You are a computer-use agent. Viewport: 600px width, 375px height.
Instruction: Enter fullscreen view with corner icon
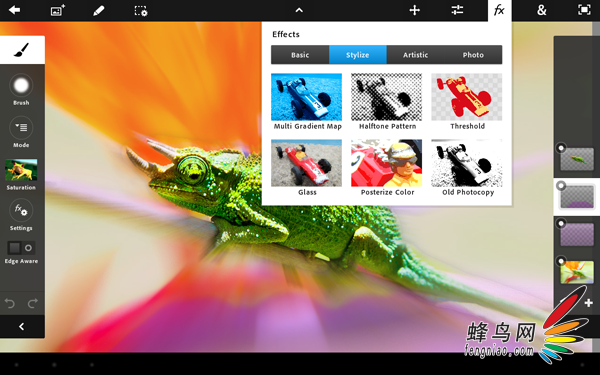584,10
